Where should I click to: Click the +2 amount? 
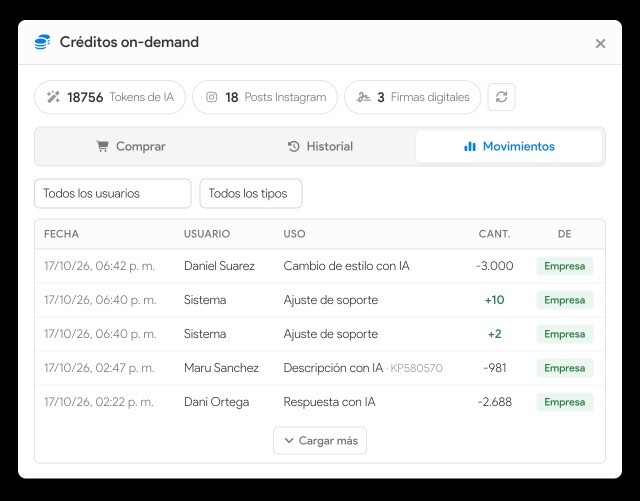(x=494, y=334)
